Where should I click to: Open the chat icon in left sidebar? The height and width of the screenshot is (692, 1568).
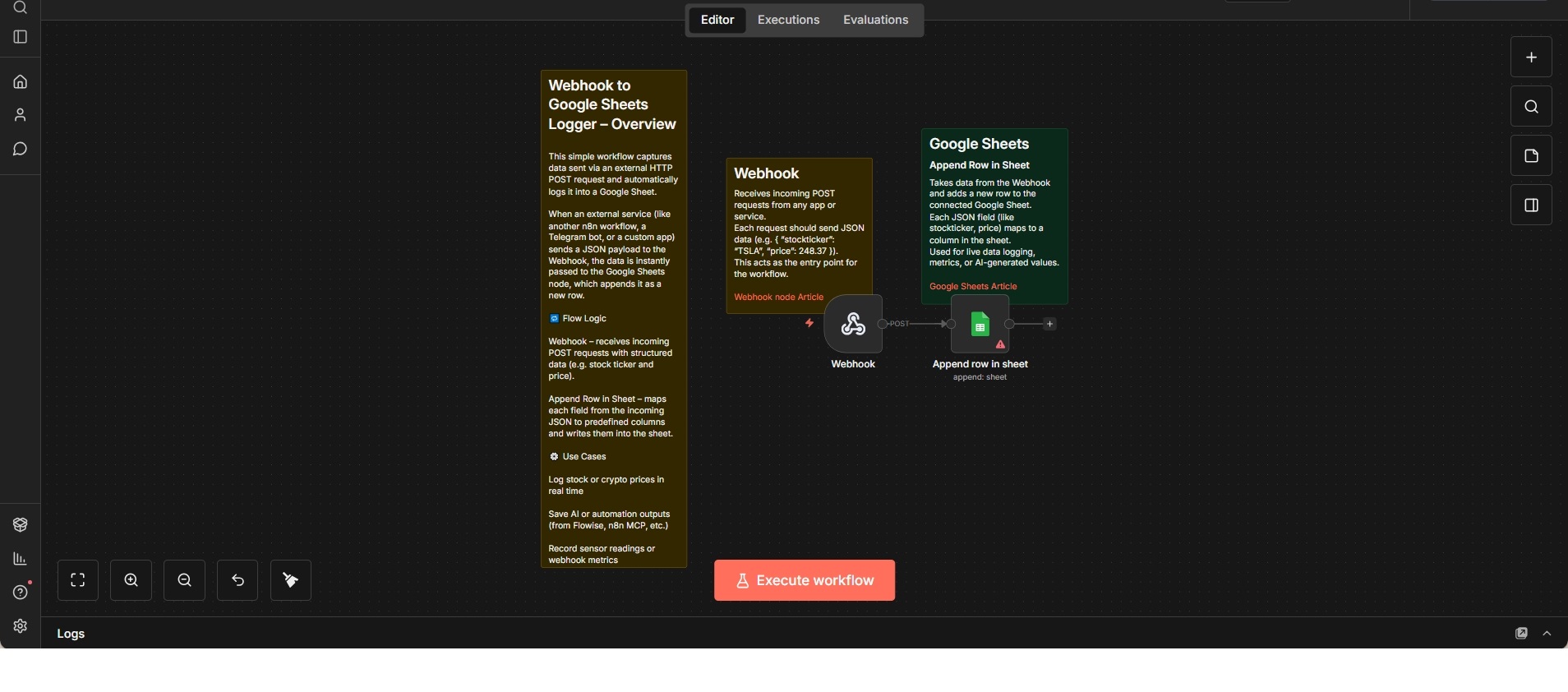tap(21, 149)
